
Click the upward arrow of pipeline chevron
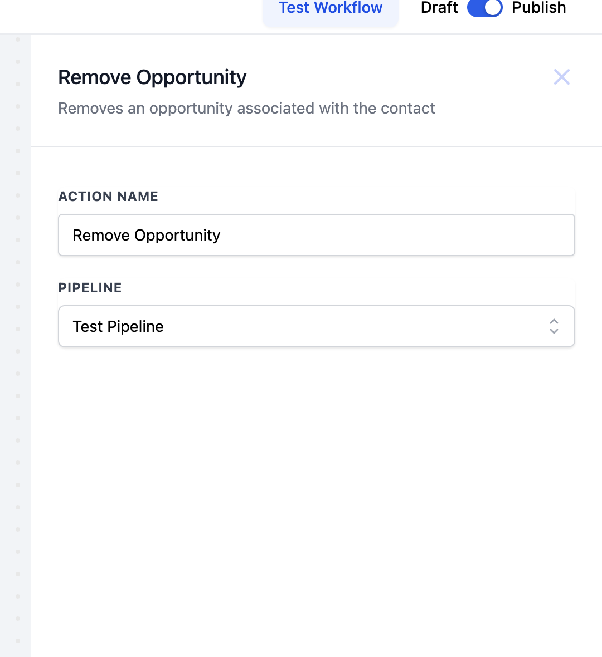coord(554,321)
